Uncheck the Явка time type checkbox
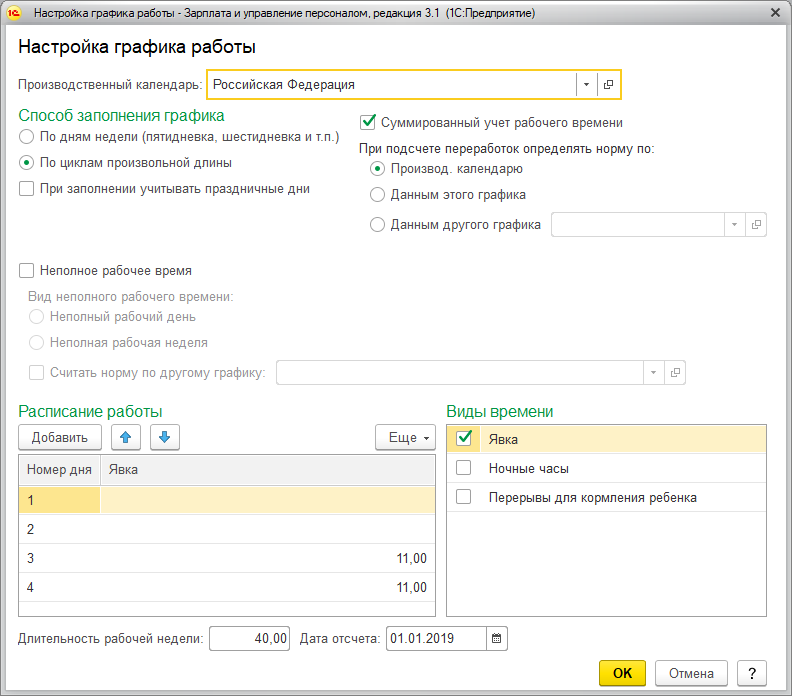 [464, 438]
